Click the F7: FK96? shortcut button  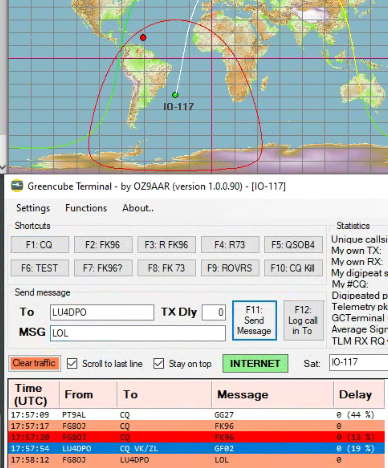(103, 268)
